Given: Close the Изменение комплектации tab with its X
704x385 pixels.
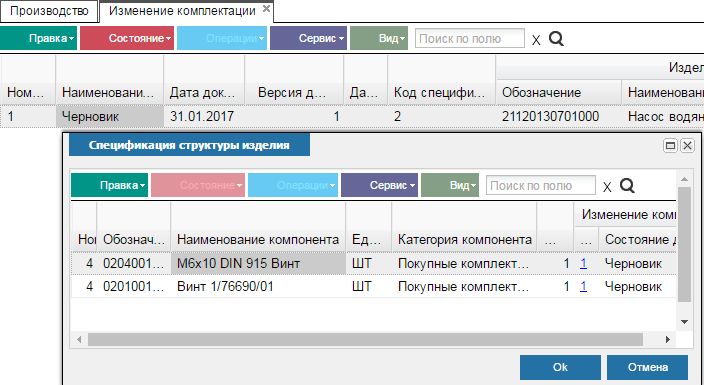Looking at the screenshot, I should click(266, 9).
